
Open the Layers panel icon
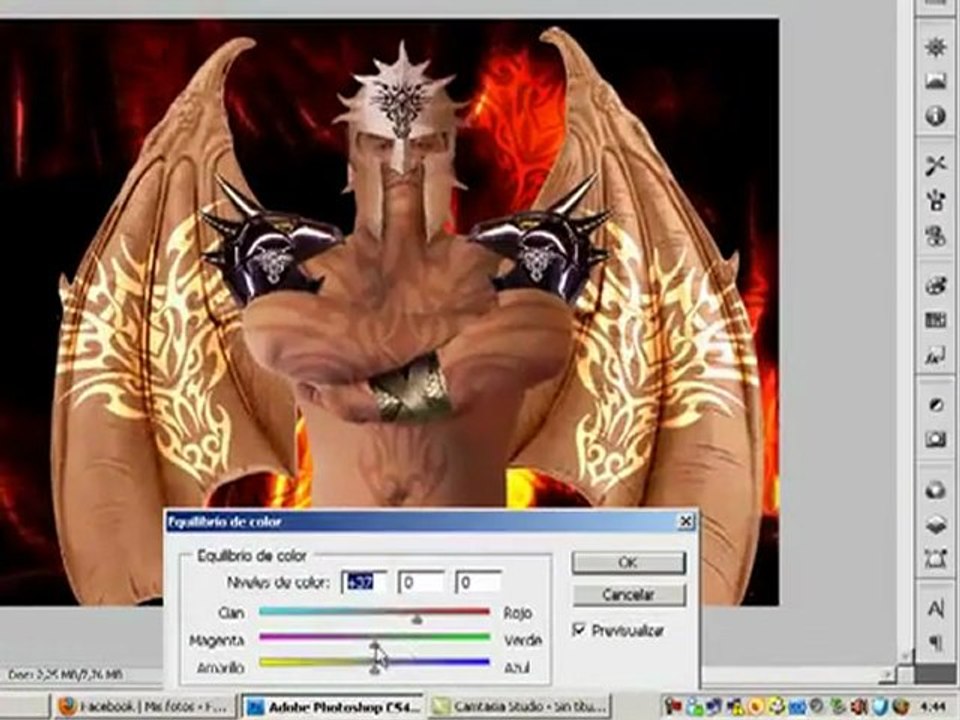tap(936, 524)
